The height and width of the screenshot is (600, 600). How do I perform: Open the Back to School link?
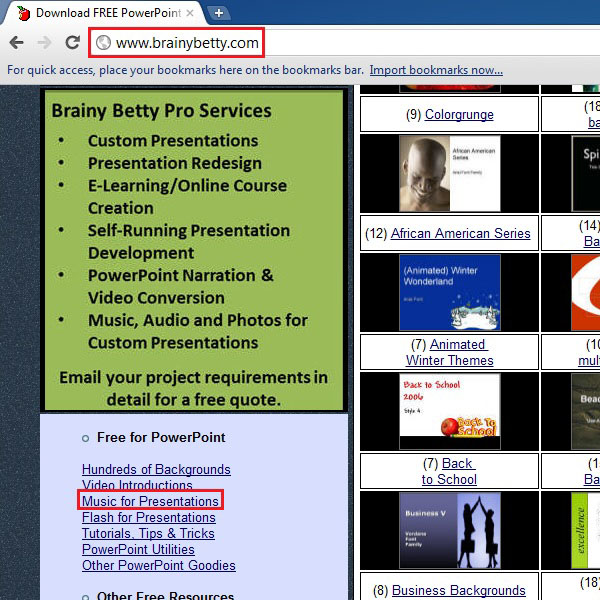pos(450,471)
